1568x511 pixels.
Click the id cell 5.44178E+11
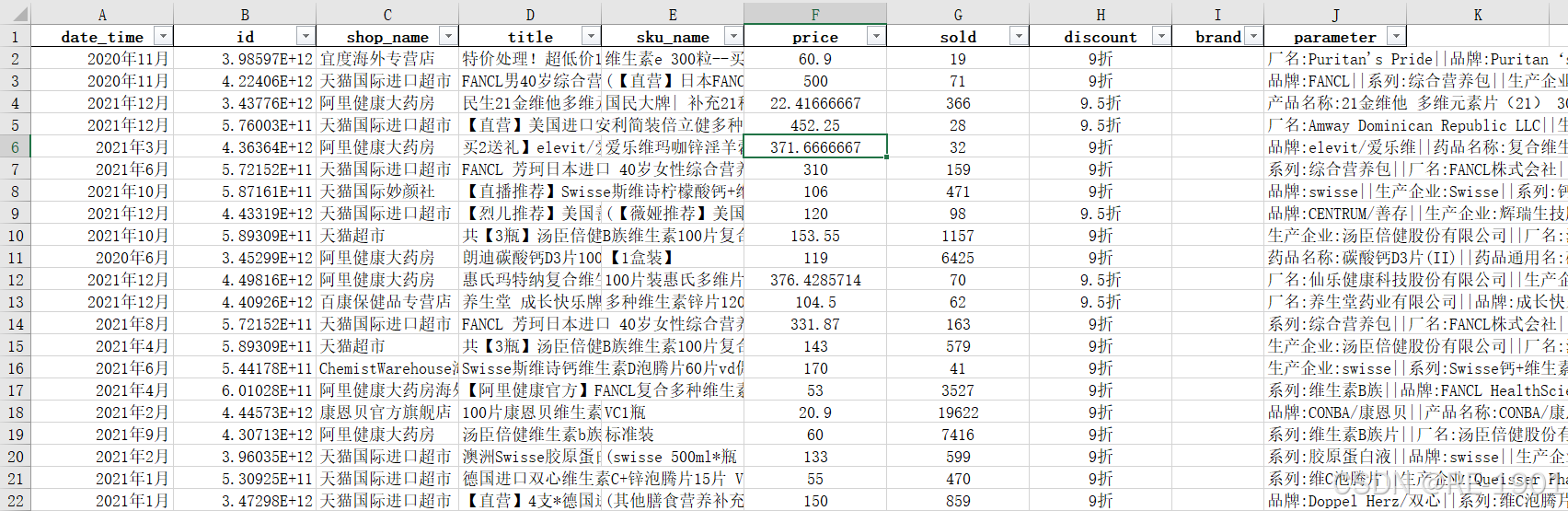coord(245,368)
